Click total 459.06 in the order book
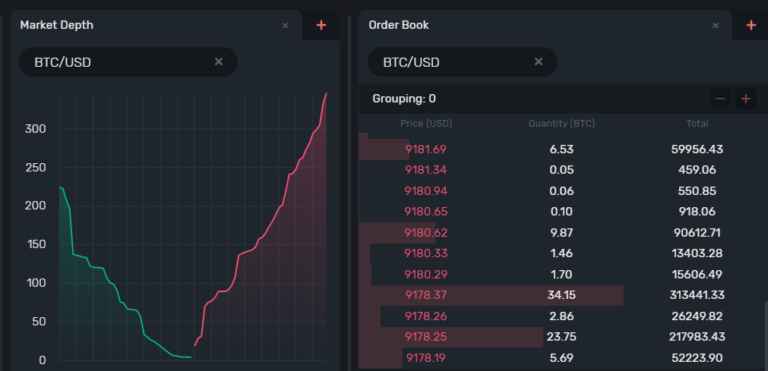 pos(697,170)
